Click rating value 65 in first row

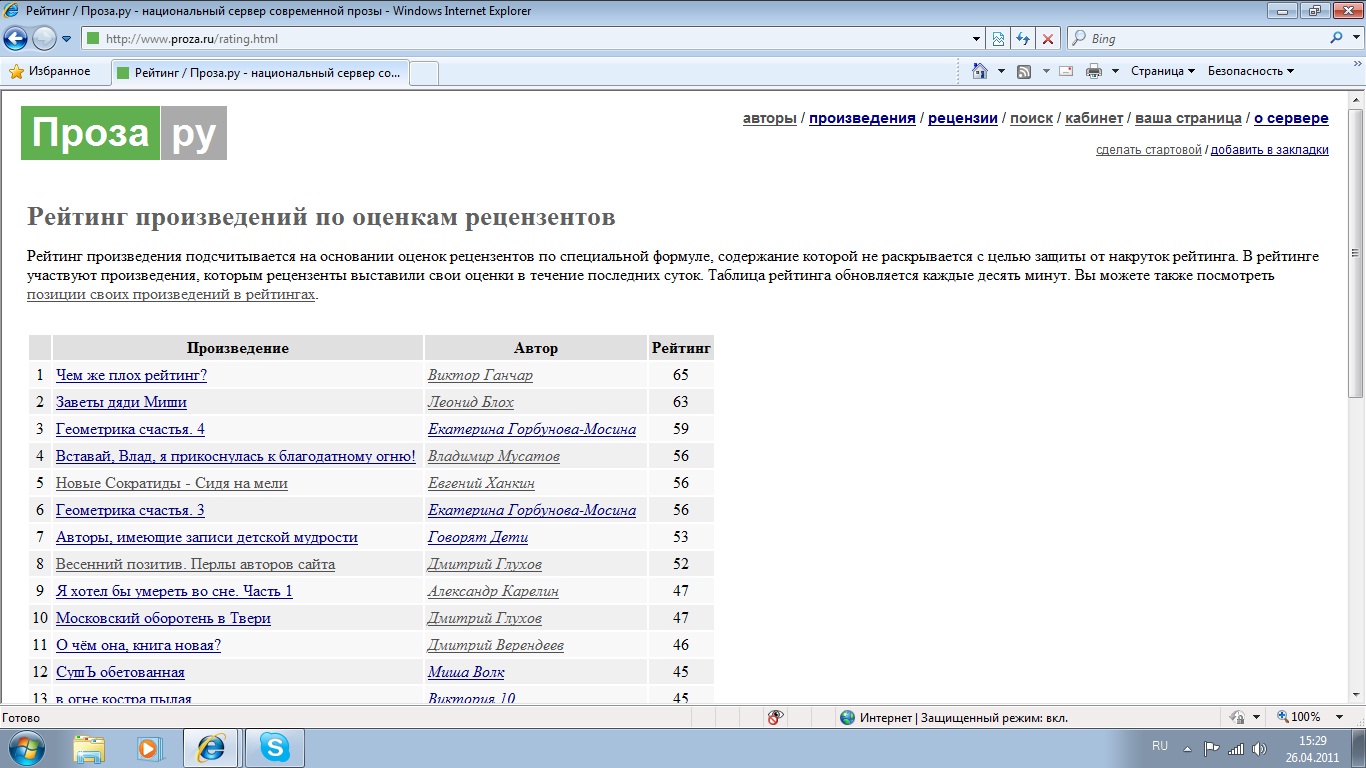click(681, 375)
